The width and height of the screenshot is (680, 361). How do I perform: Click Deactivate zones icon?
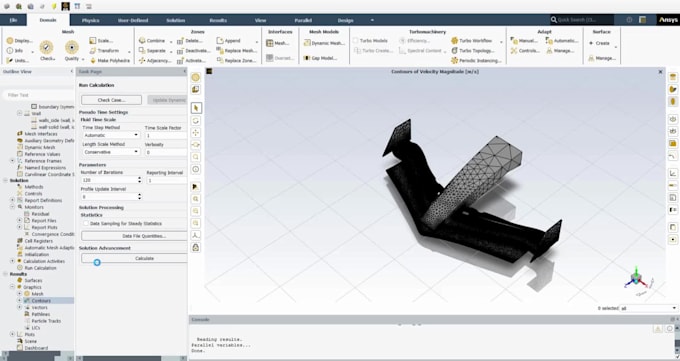tap(180, 51)
